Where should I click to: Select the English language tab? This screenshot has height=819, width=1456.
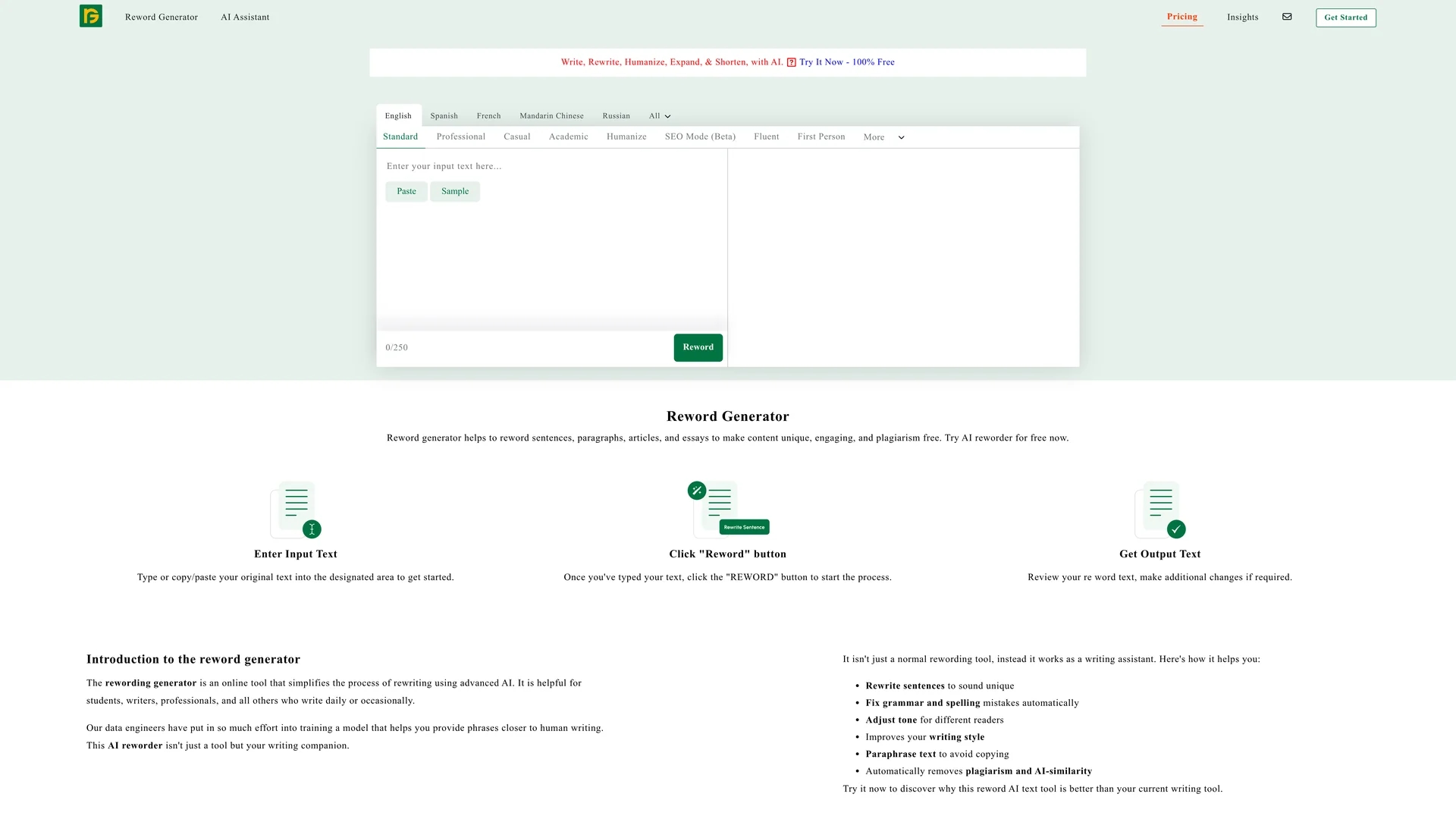398,116
